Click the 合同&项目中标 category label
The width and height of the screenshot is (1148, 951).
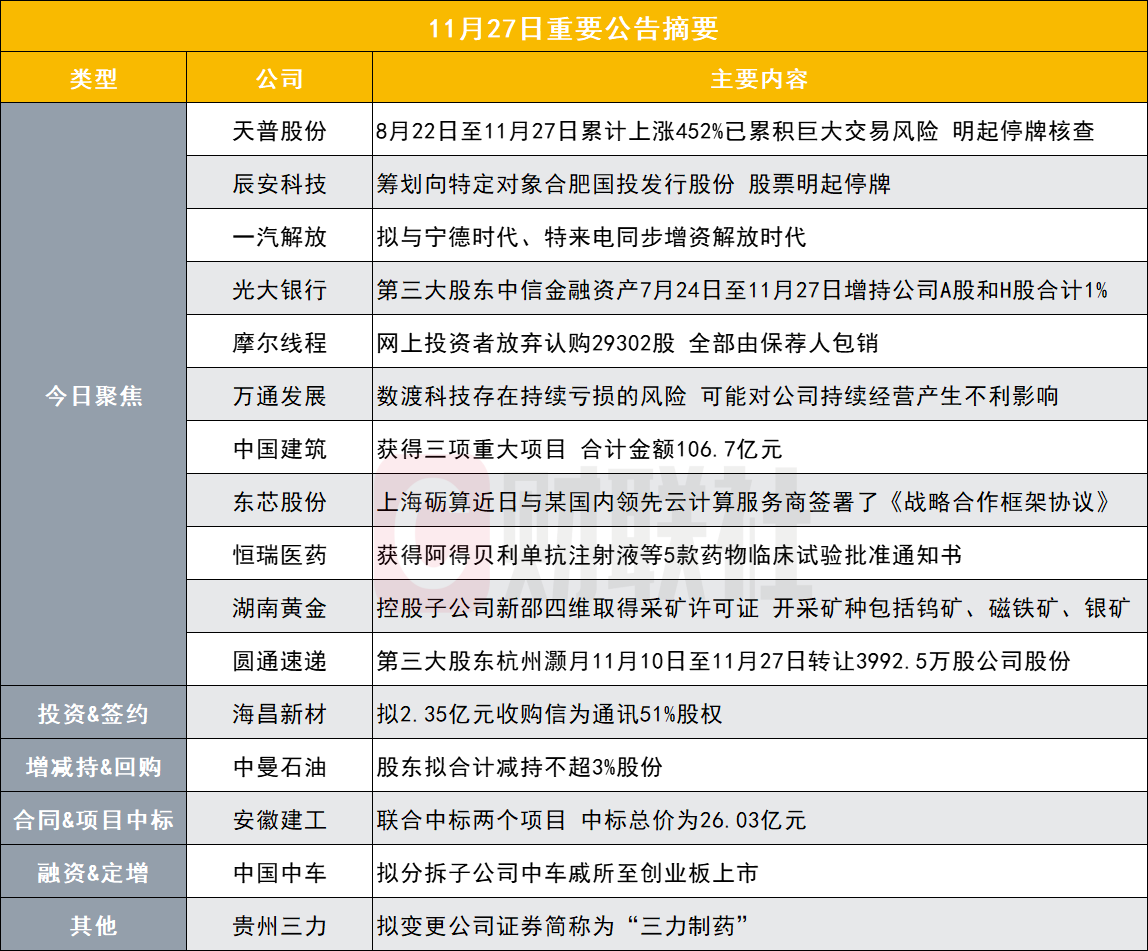pos(94,820)
